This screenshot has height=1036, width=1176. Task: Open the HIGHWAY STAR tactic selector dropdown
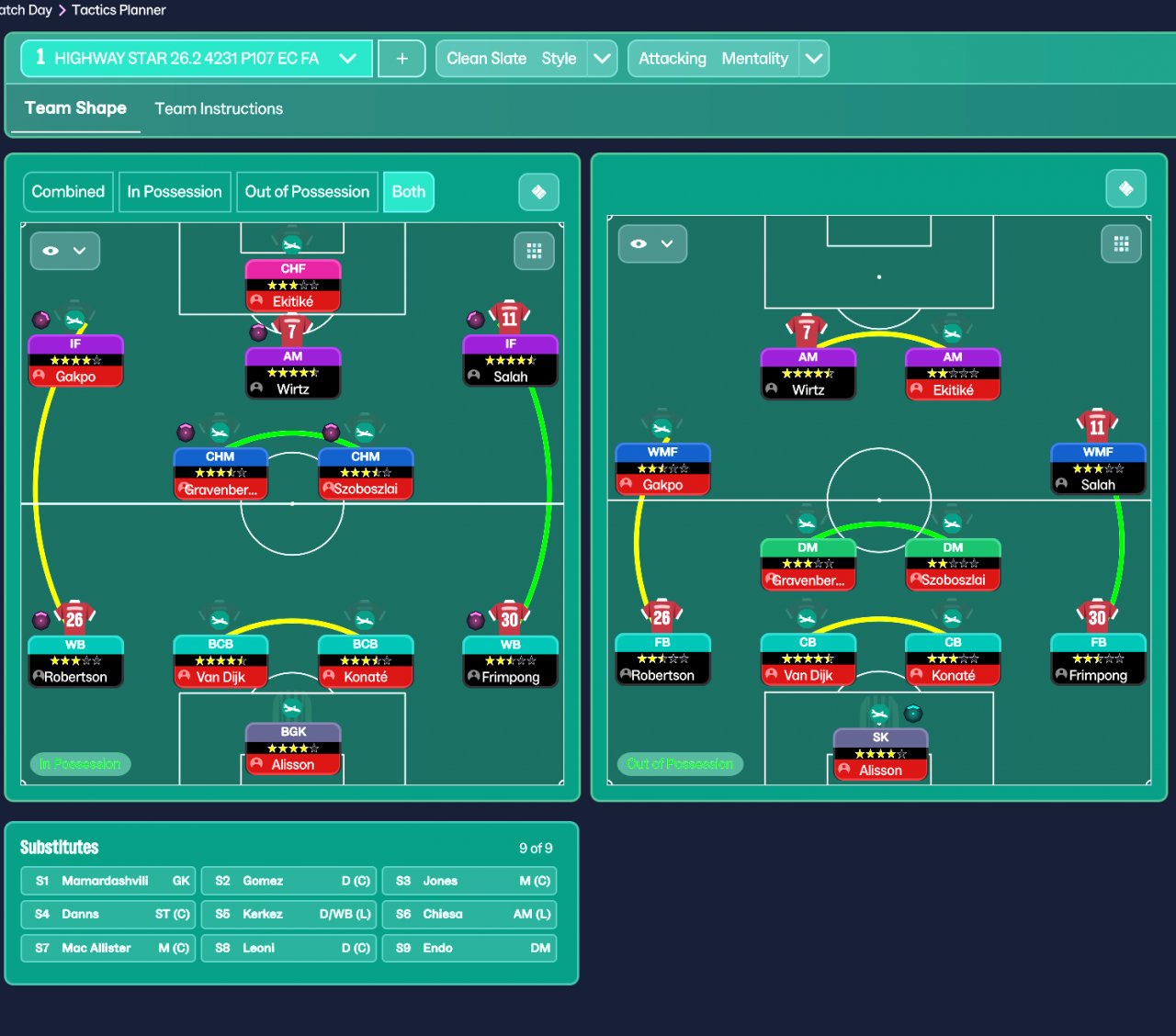(x=197, y=58)
